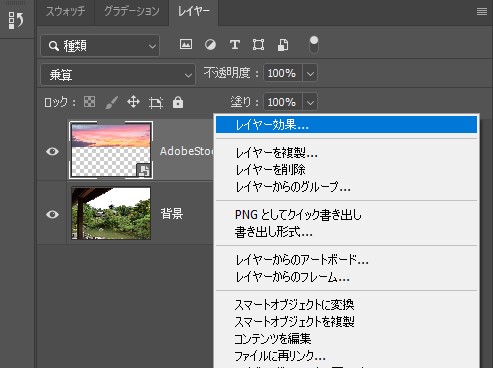Viewport: 493px width, 368px height.
Task: Choose 書き出し形式... menu item
Action: (346, 232)
